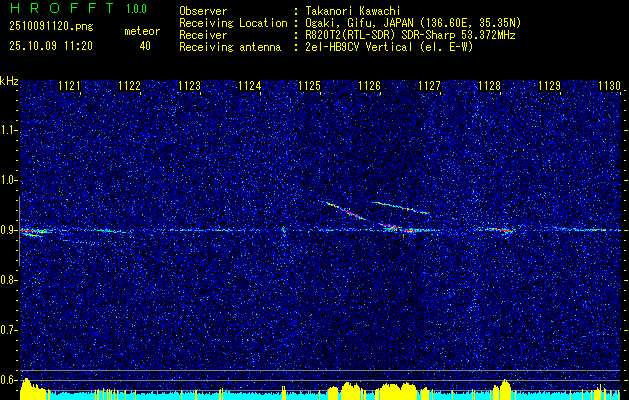This screenshot has height=400, width=629.
Task: Click the Receiver label
Action: 203,35
